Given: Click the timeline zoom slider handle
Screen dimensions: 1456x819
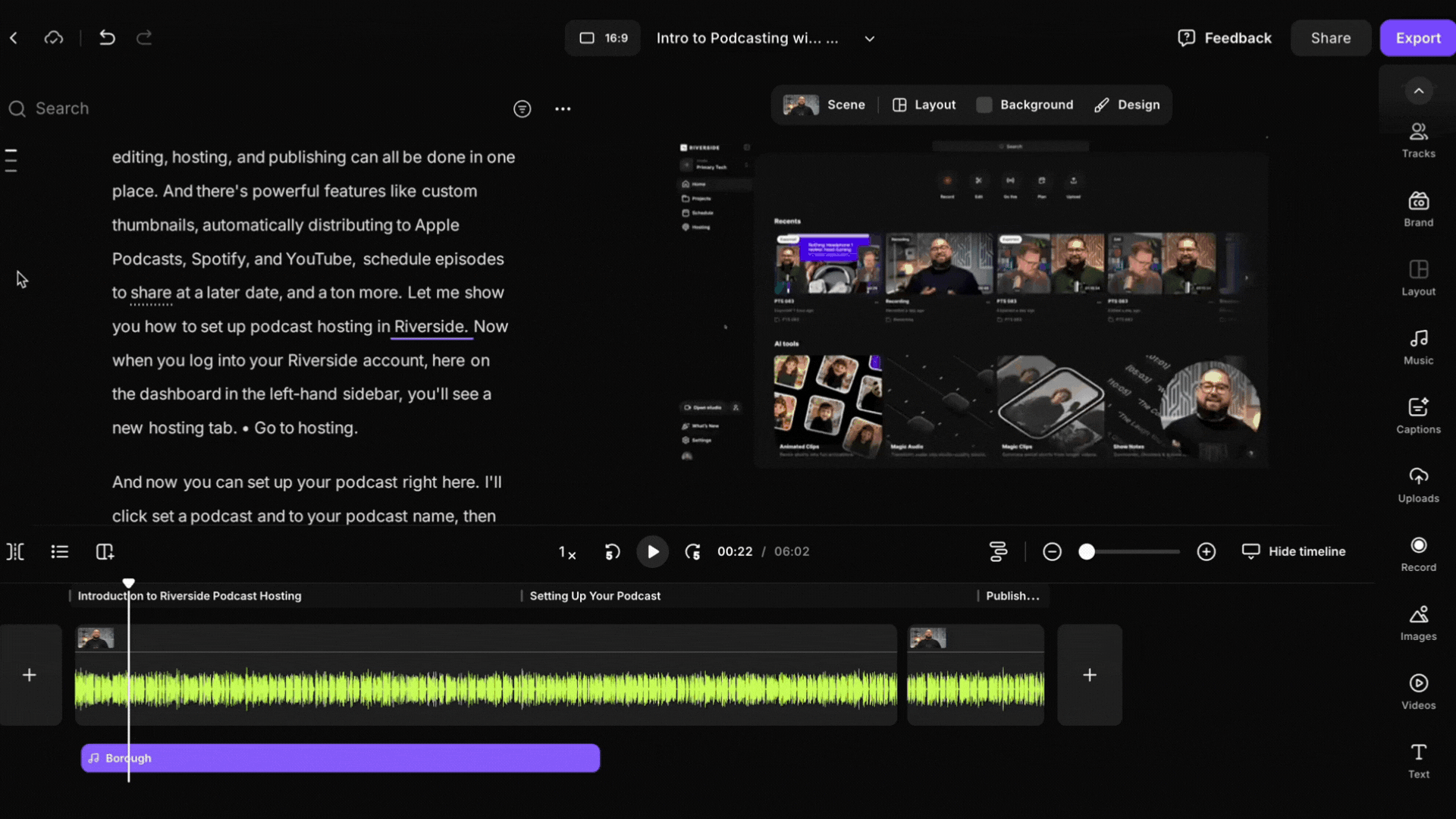Looking at the screenshot, I should (1087, 552).
